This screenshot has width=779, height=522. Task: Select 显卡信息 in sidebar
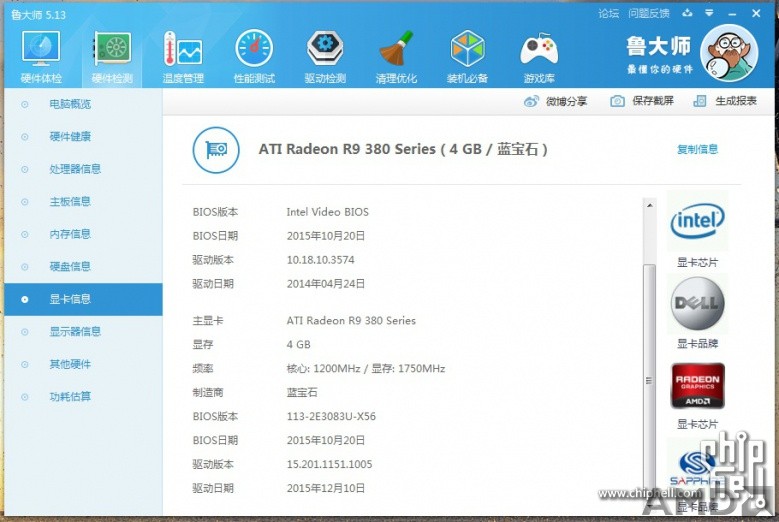(x=83, y=299)
